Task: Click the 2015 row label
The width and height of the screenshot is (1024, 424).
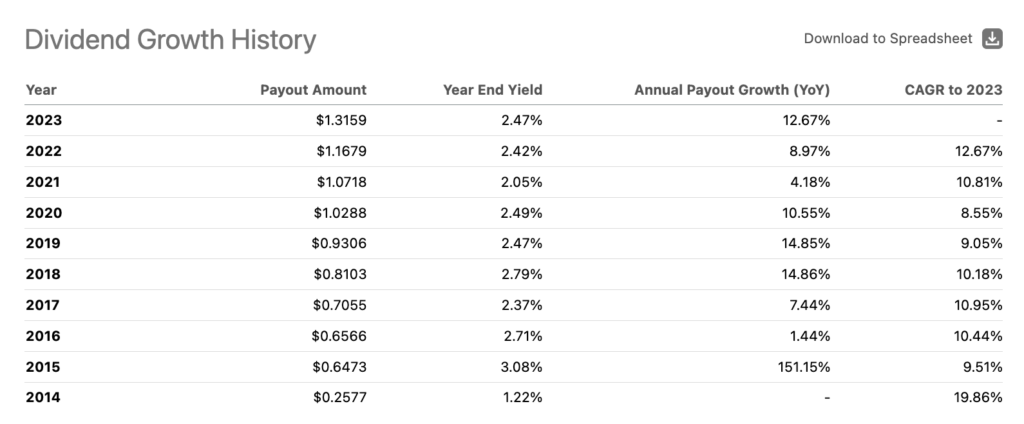Action: tap(44, 367)
